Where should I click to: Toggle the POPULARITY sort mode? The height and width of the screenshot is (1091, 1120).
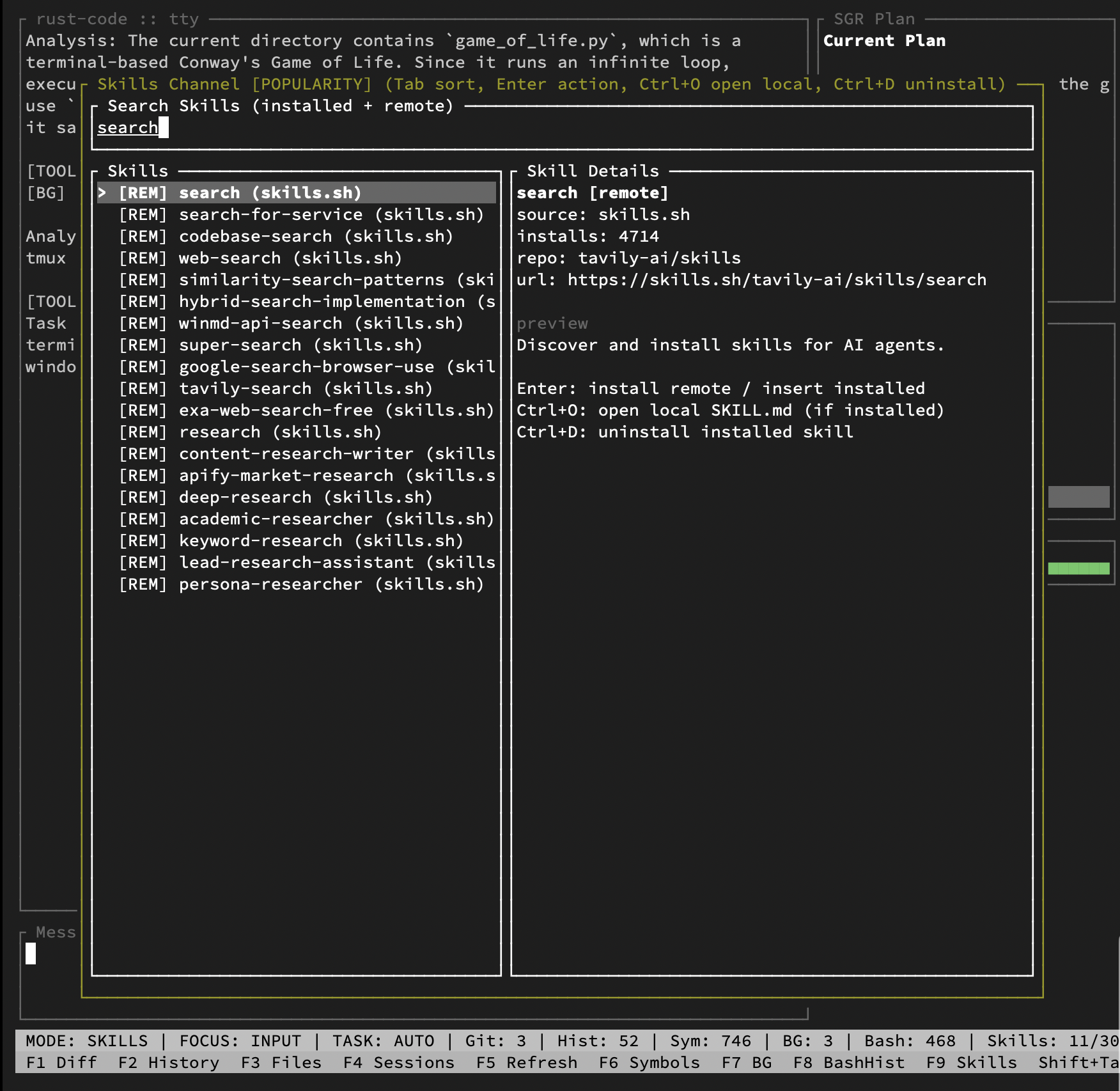point(311,84)
